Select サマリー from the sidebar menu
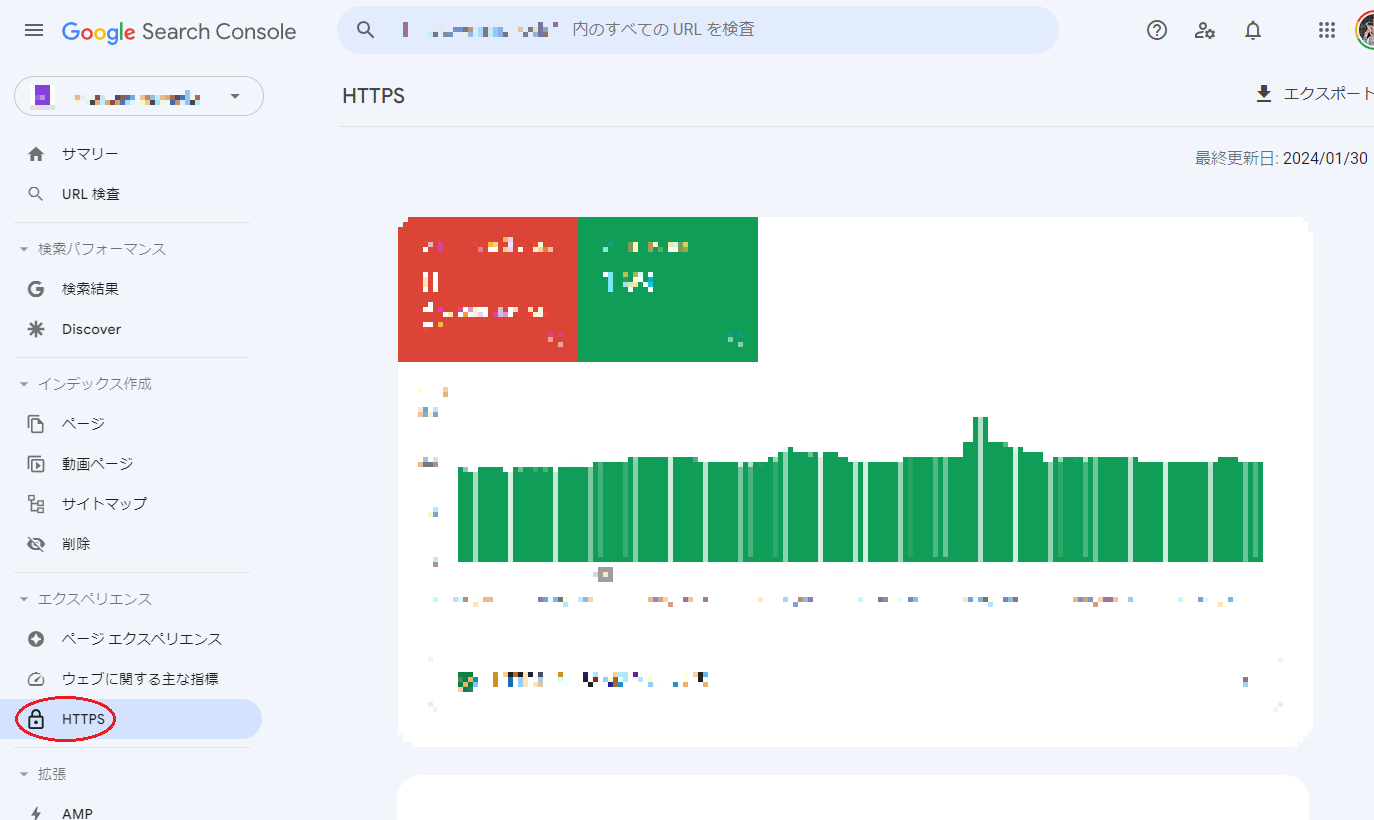Image resolution: width=1374 pixels, height=820 pixels. pos(90,153)
